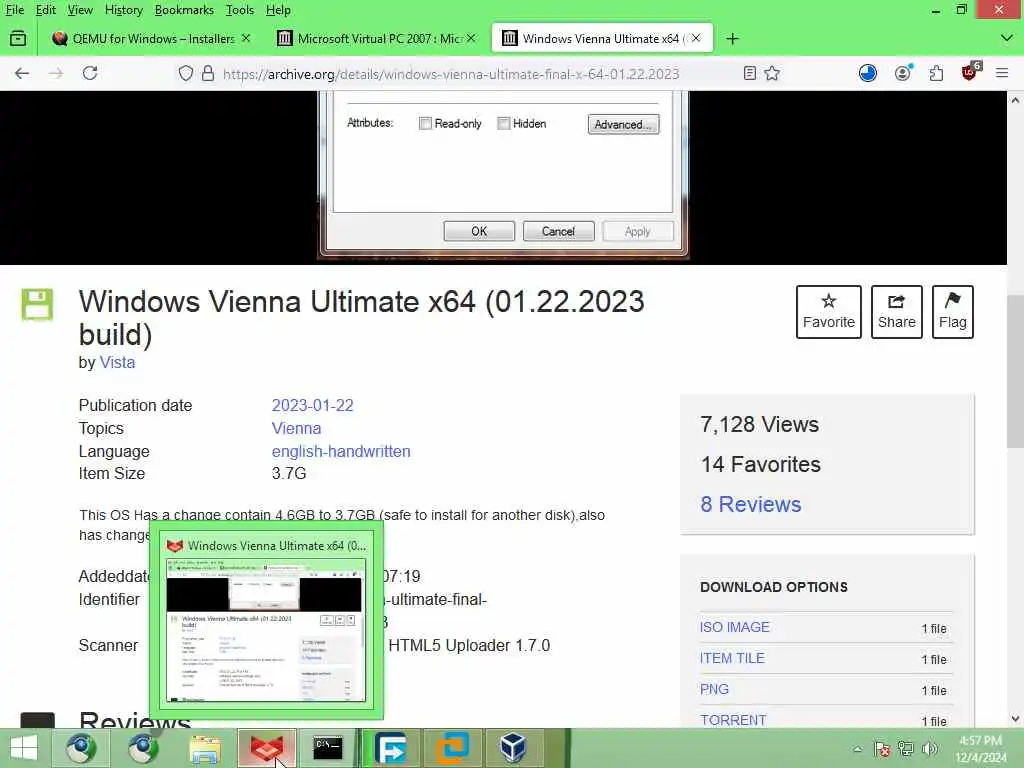Bookmark this page with the star
Screen dimensions: 1024x768
point(773,73)
